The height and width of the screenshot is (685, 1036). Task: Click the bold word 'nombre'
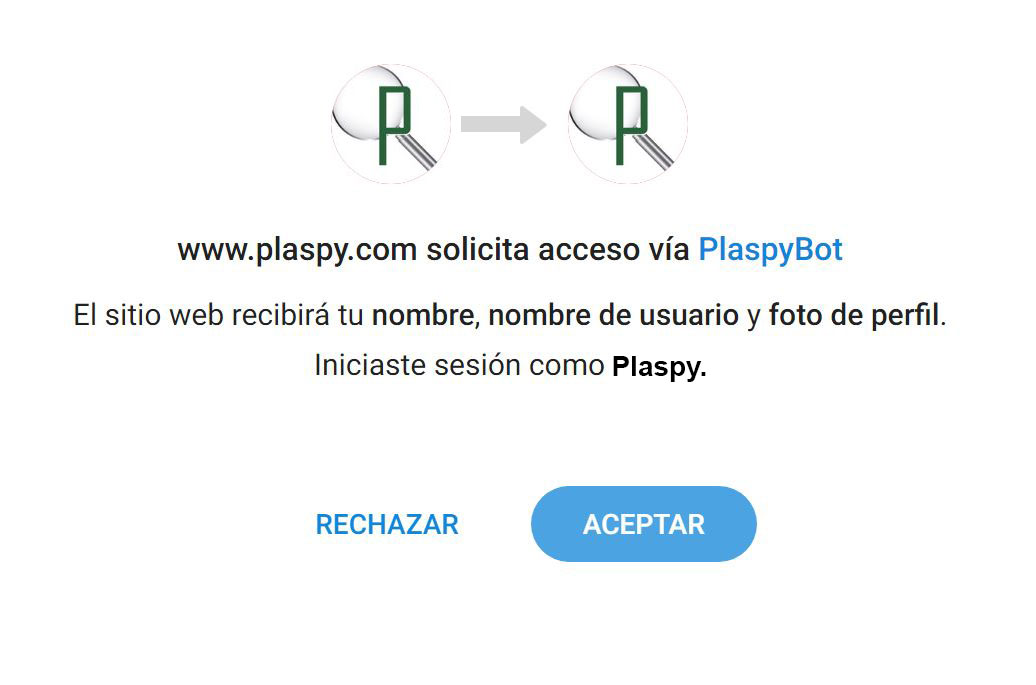pyautogui.click(x=423, y=315)
